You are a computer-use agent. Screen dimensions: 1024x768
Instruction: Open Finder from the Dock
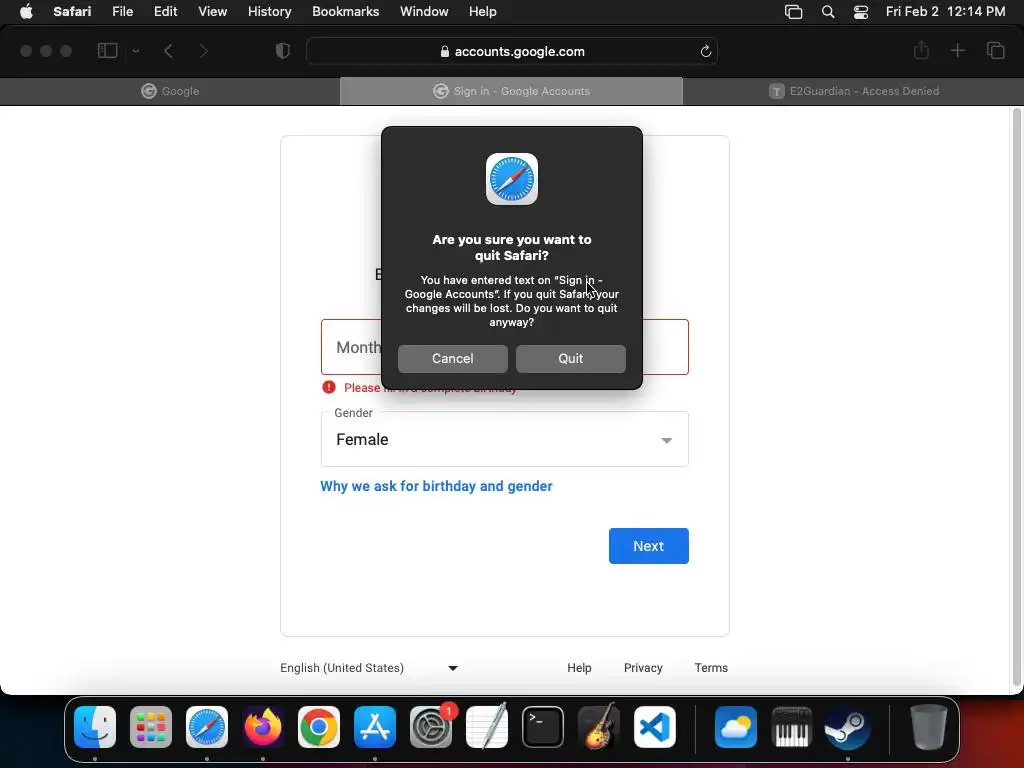pyautogui.click(x=95, y=727)
